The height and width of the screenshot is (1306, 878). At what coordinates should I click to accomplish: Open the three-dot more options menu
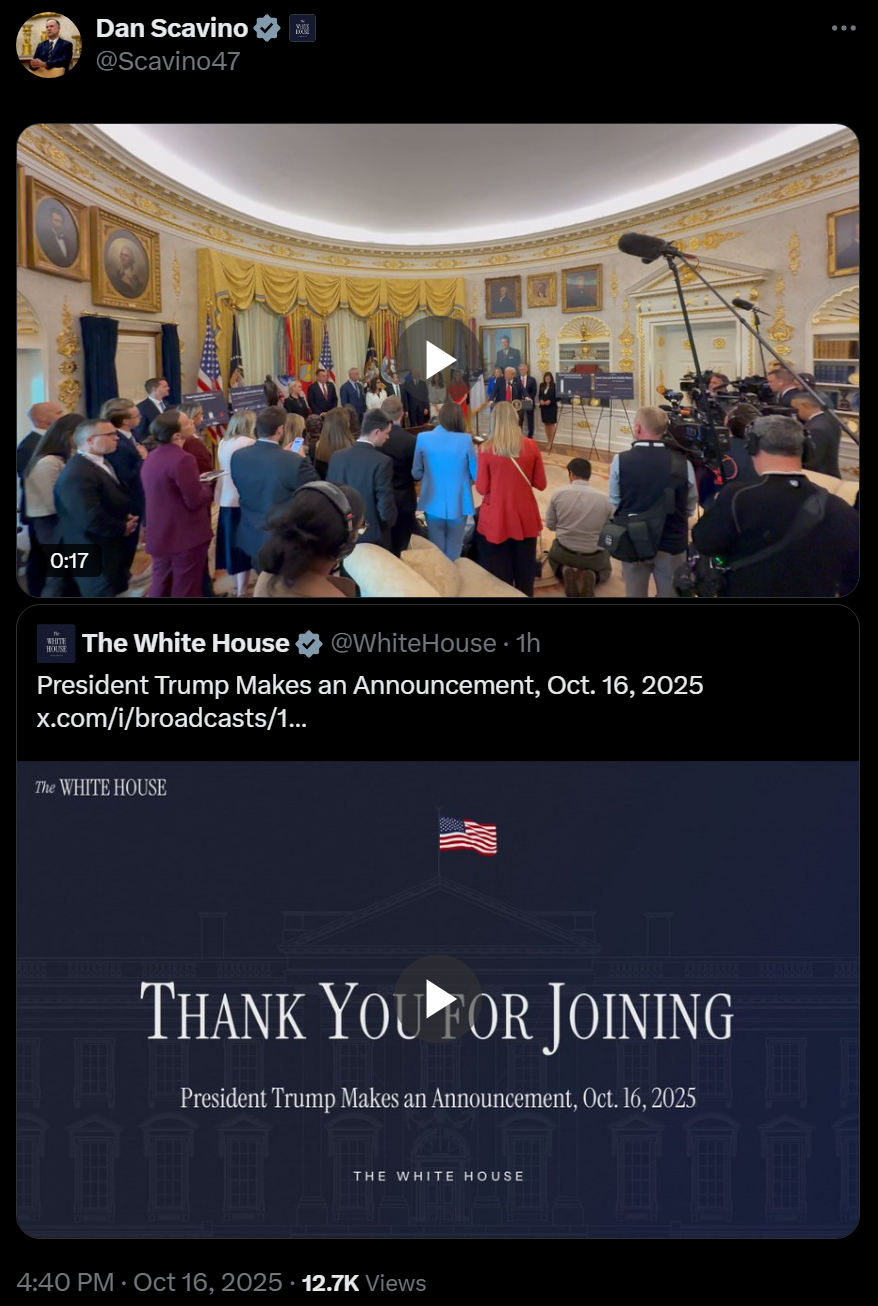pos(844,28)
